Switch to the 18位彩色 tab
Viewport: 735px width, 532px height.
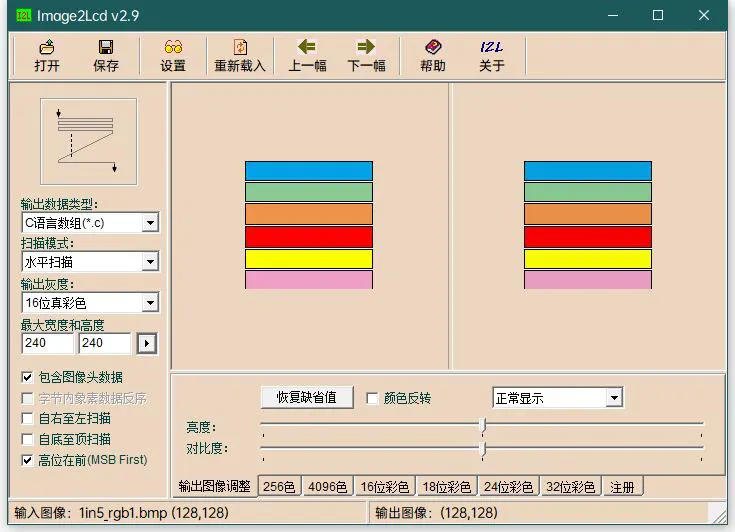[447, 487]
